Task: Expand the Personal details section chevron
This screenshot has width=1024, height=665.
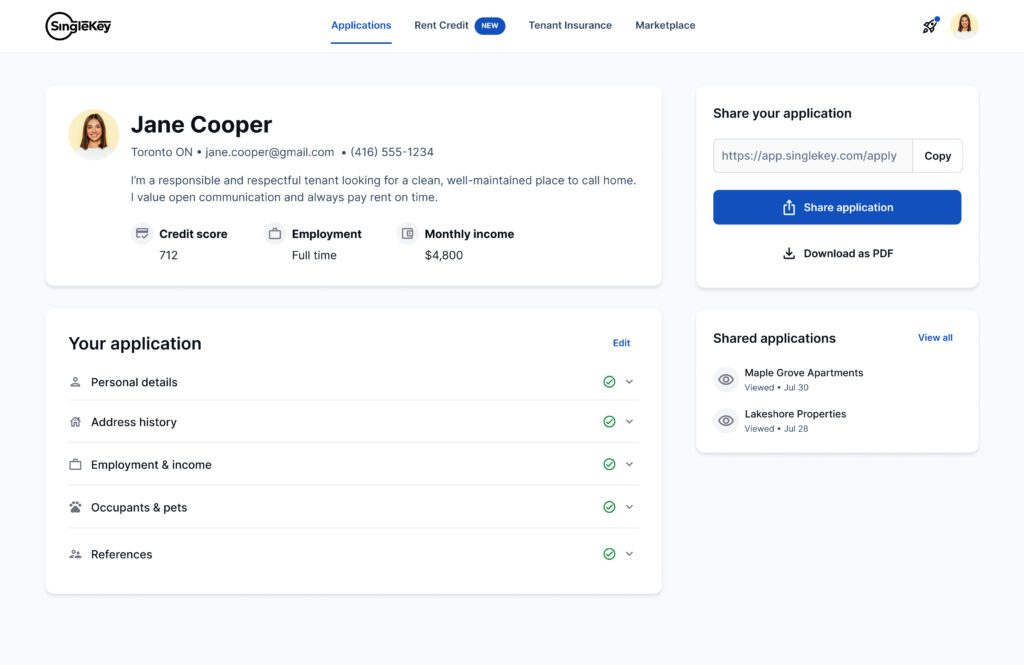Action: pos(630,381)
